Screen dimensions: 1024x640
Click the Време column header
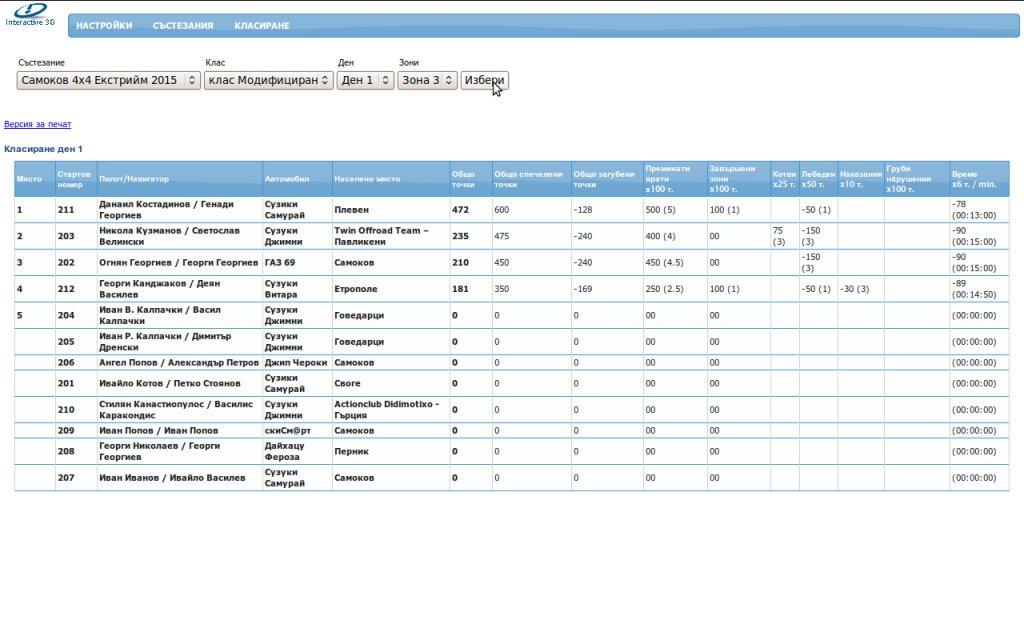click(973, 179)
